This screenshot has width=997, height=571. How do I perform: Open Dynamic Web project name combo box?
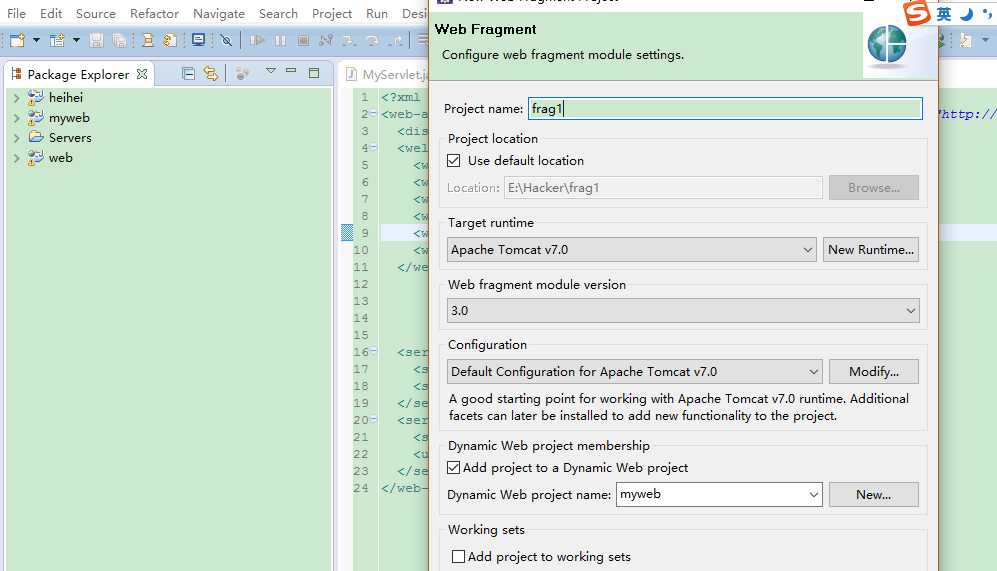pyautogui.click(x=719, y=495)
